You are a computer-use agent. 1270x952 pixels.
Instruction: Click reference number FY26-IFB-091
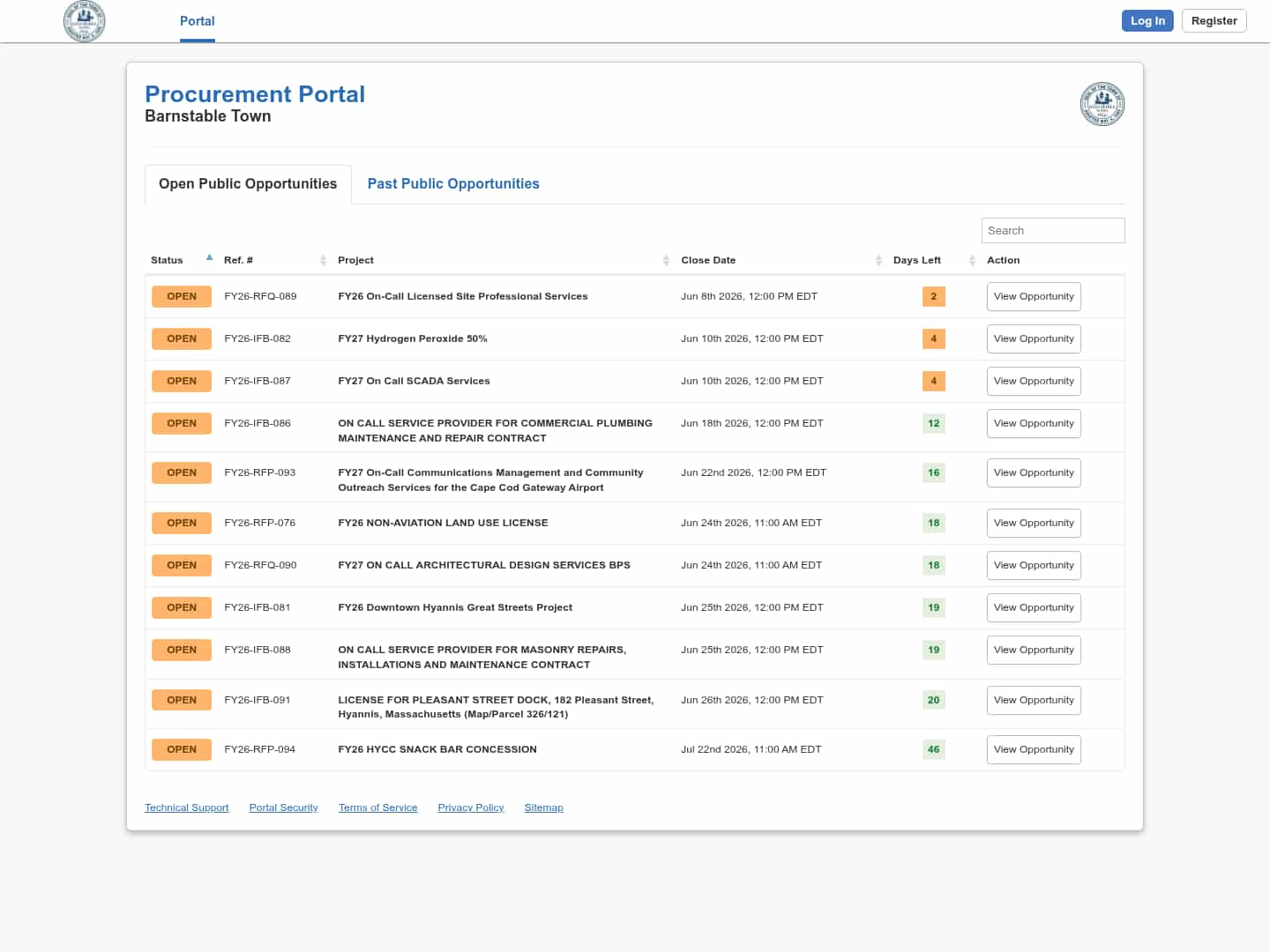point(258,700)
